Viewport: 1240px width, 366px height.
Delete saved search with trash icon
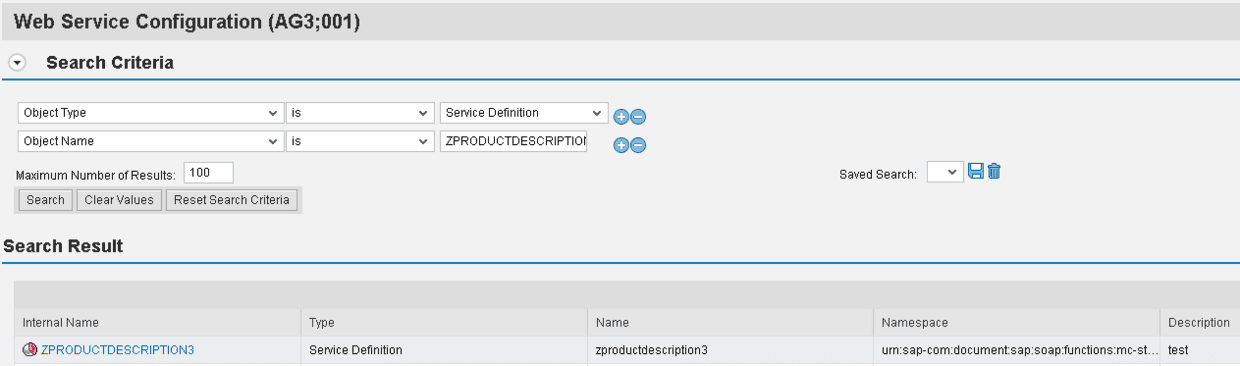994,171
